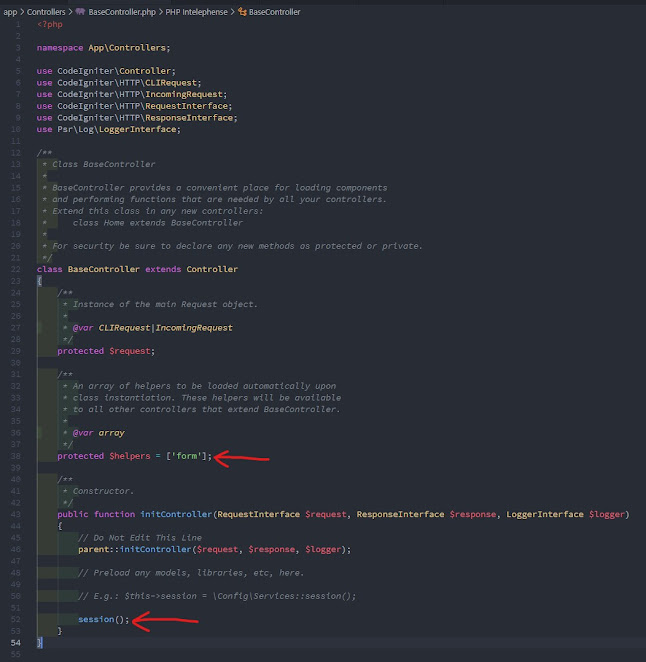Click comment 'class Home extends BaseController'
Image resolution: width=646 pixels, height=662 pixels.
pos(157,223)
